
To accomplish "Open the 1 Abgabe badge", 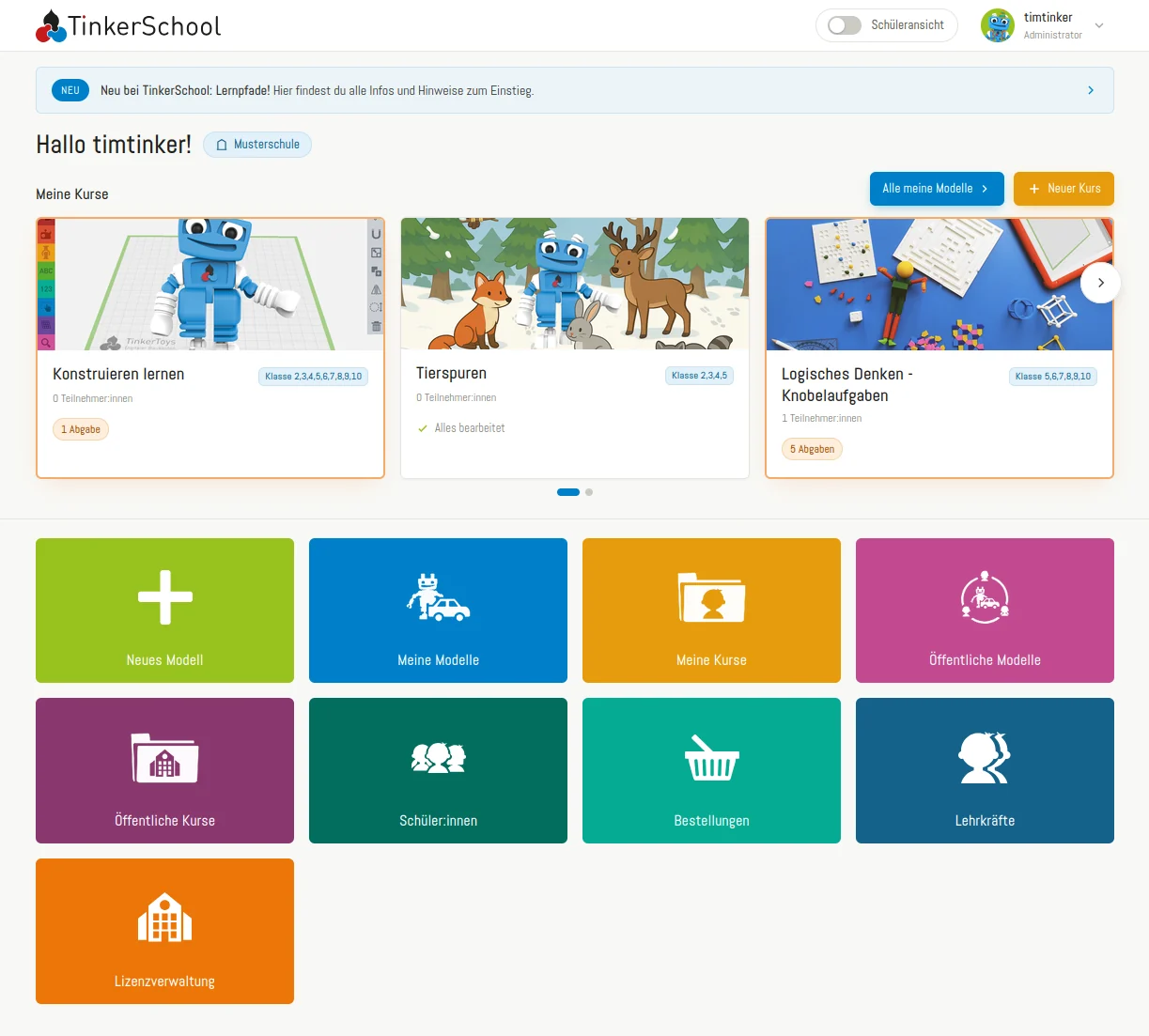I will tap(81, 429).
